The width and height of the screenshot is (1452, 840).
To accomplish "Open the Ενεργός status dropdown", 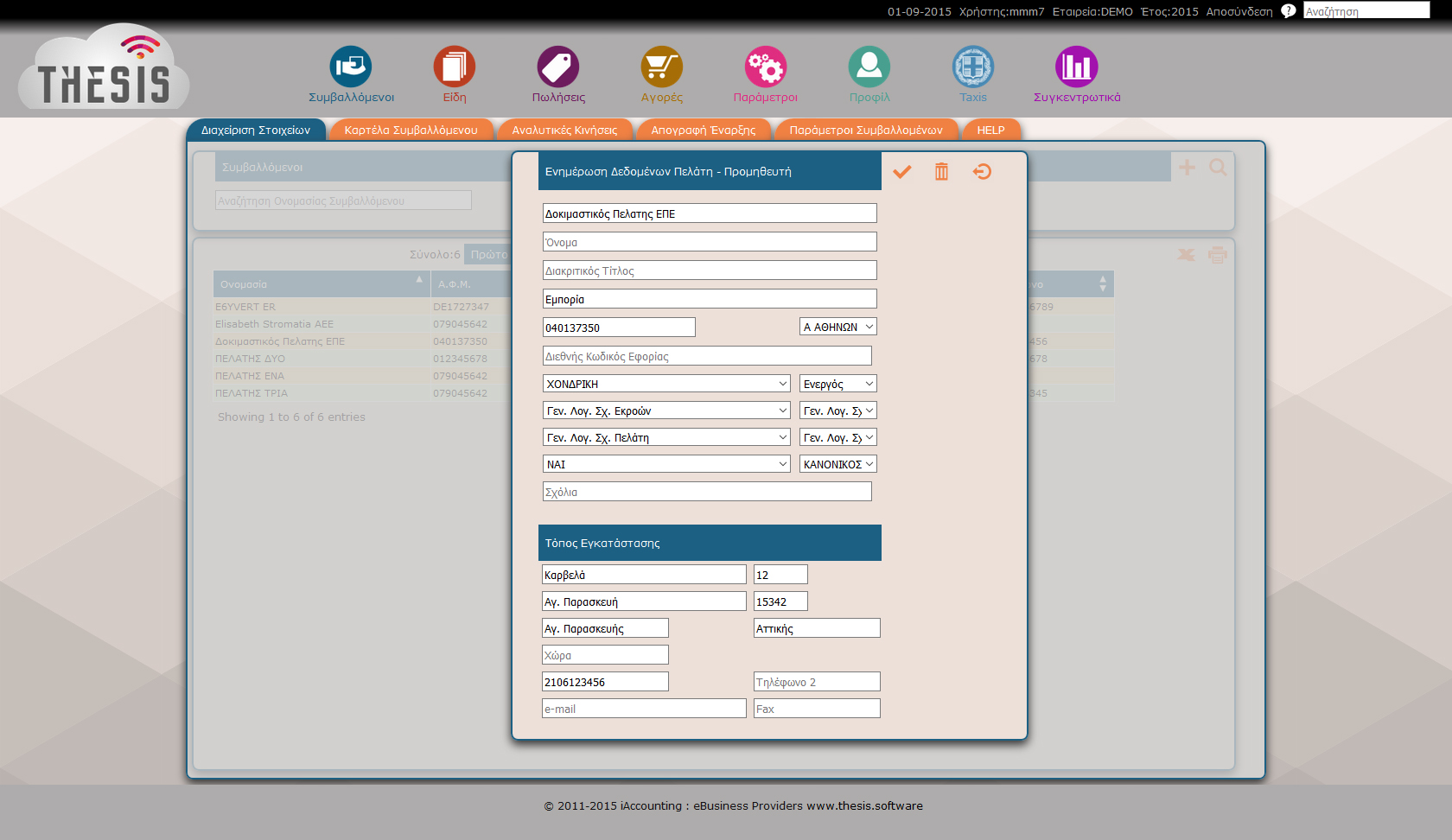I will coord(837,384).
